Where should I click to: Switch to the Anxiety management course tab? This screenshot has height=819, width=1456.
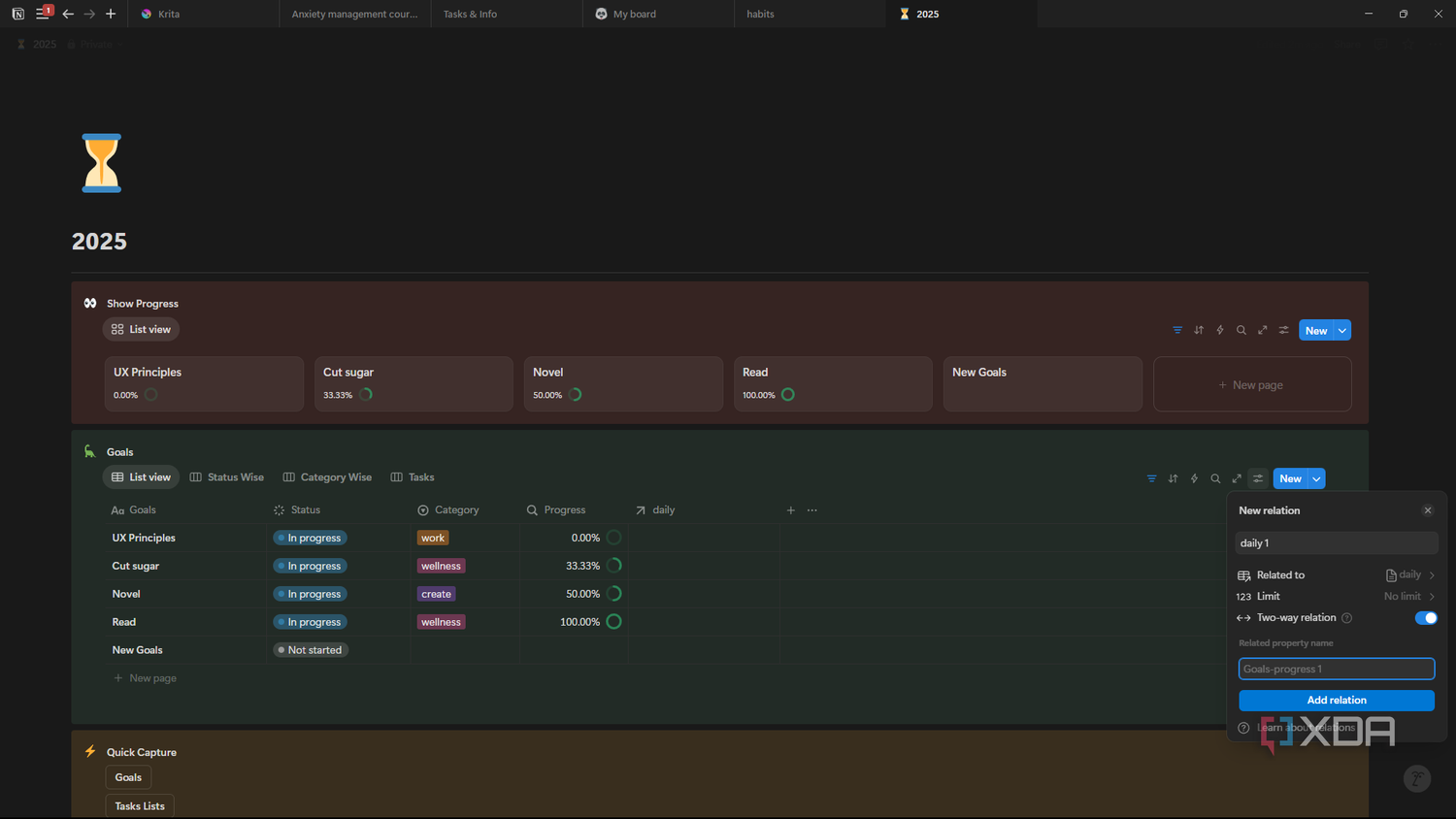click(x=355, y=14)
